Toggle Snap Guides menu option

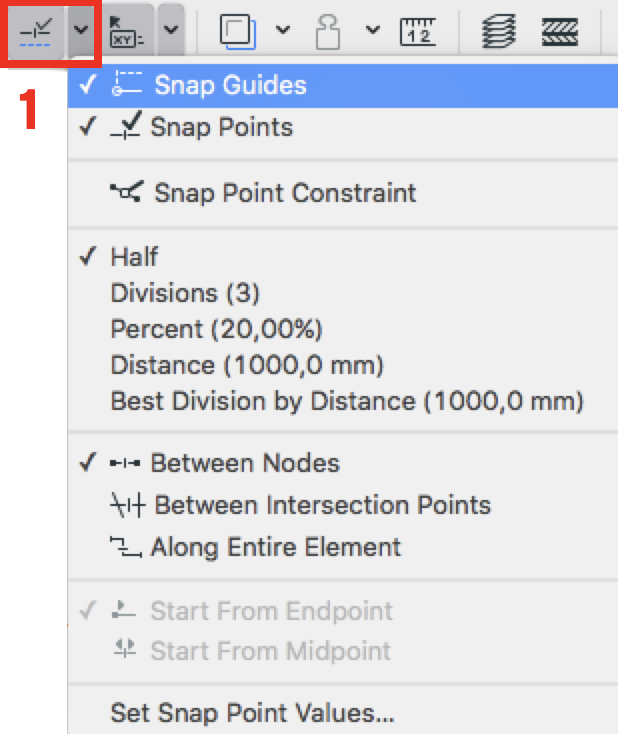[x=229, y=85]
